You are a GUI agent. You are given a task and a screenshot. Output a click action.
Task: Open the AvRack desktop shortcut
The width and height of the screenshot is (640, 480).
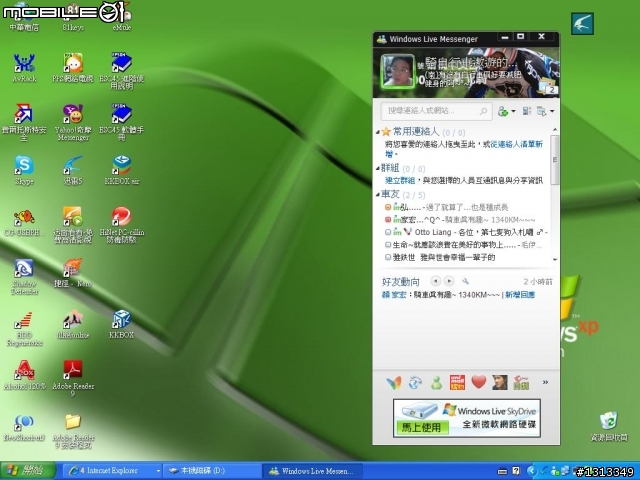tap(24, 67)
